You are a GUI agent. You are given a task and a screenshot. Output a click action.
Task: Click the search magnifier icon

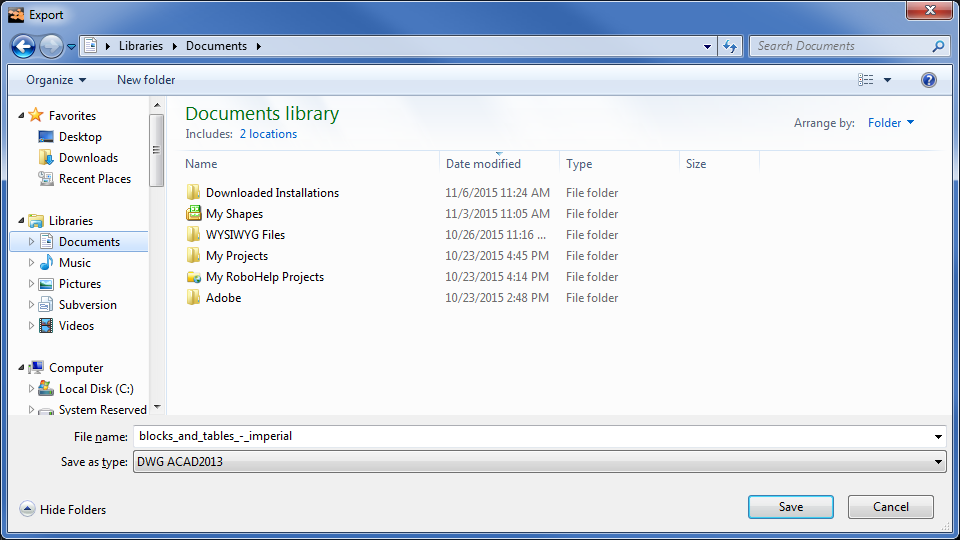[938, 46]
